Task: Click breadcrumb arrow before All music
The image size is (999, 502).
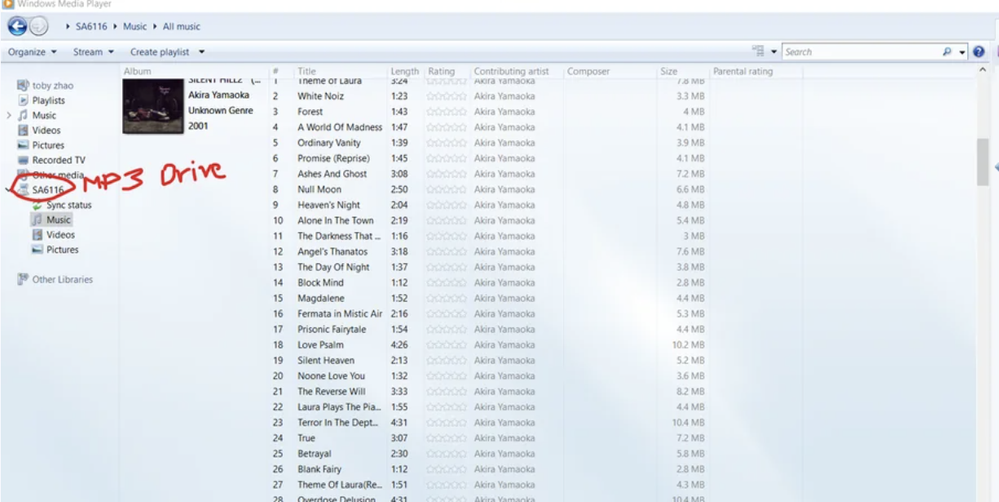Action: coord(155,27)
